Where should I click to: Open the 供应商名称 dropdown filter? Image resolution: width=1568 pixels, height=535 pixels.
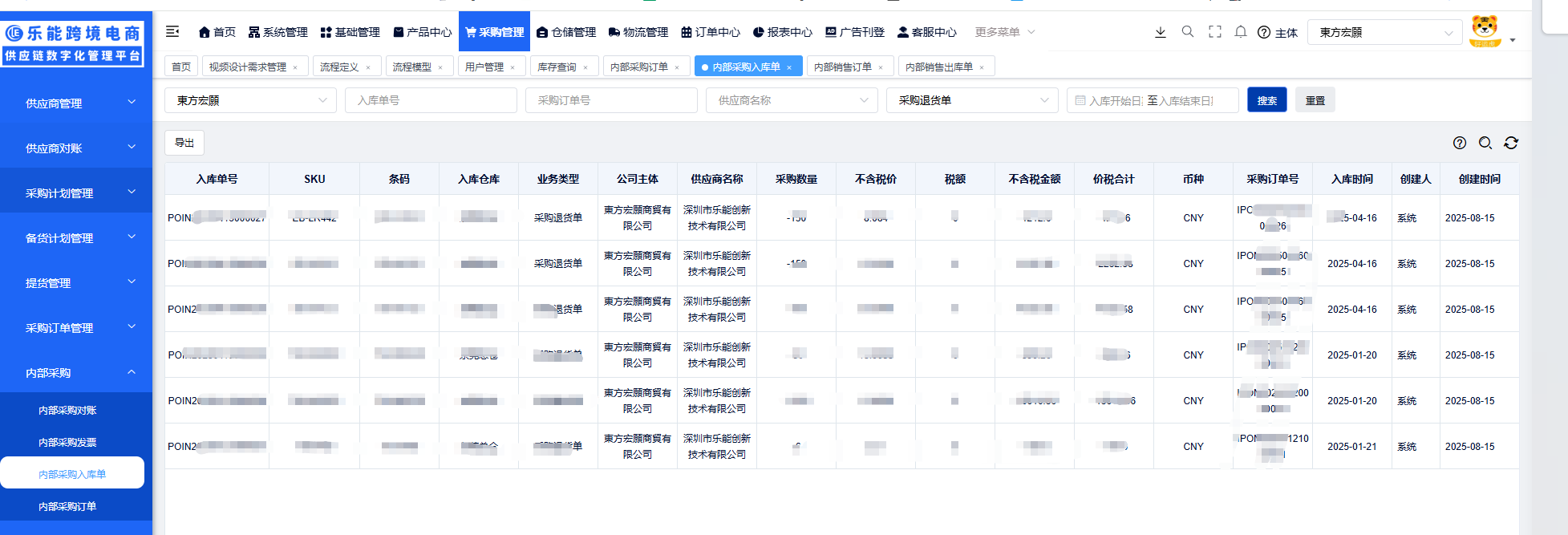click(792, 100)
